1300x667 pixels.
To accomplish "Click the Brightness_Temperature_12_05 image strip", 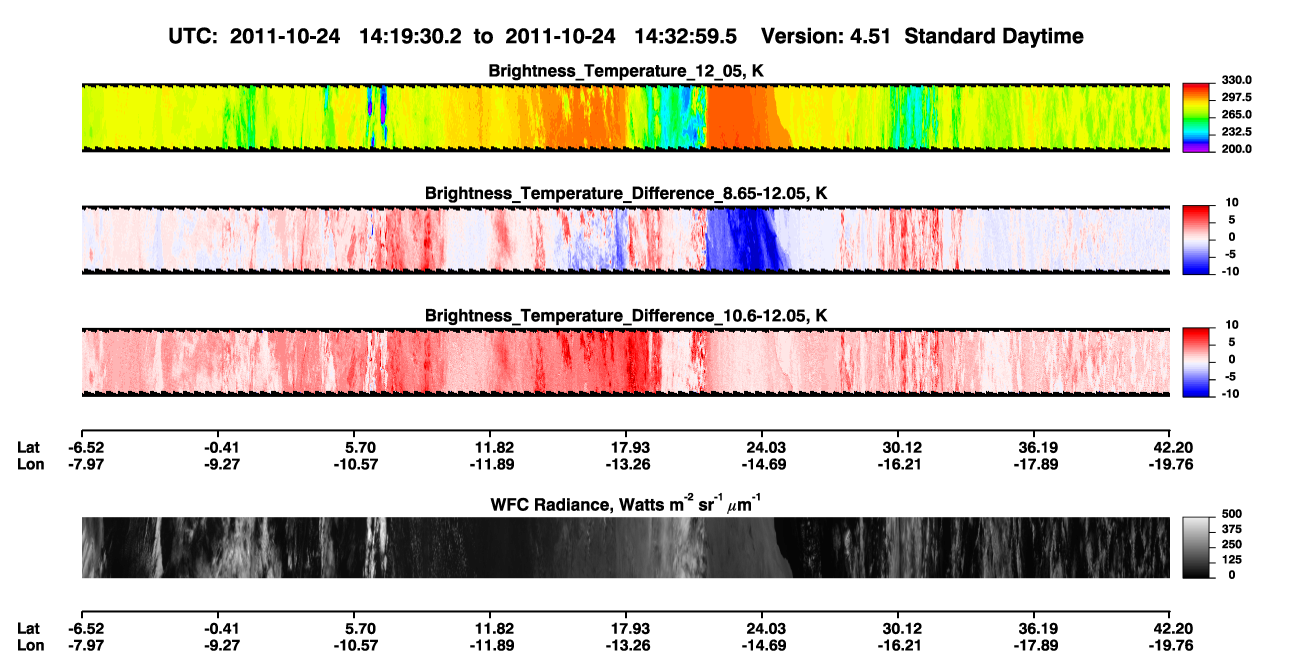I will [625, 118].
